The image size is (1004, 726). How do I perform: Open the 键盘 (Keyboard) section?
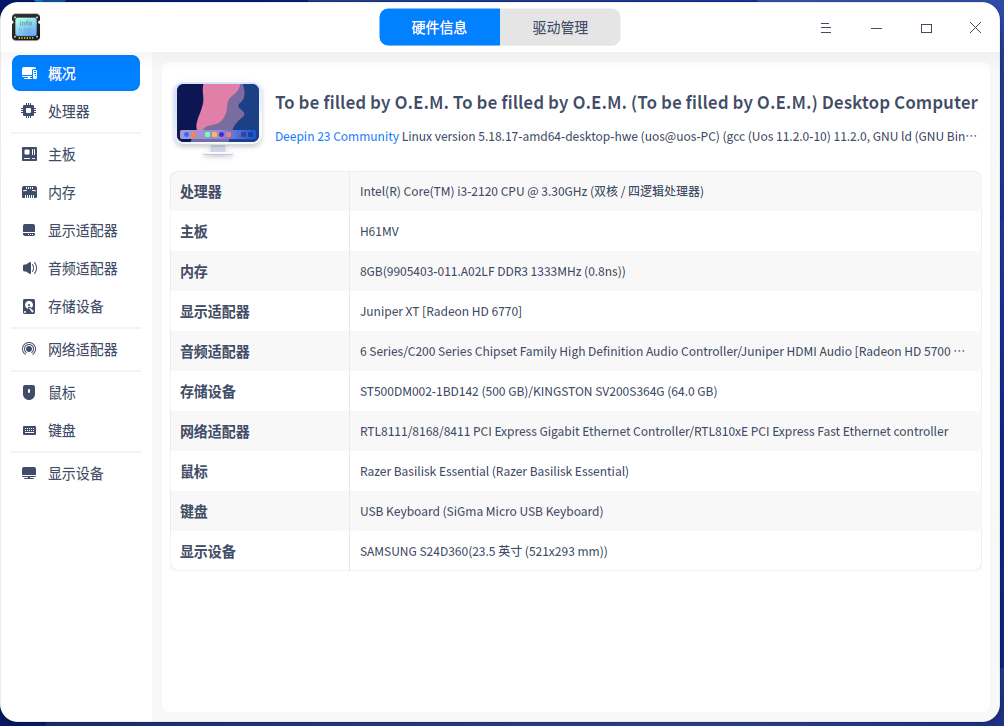28,431
